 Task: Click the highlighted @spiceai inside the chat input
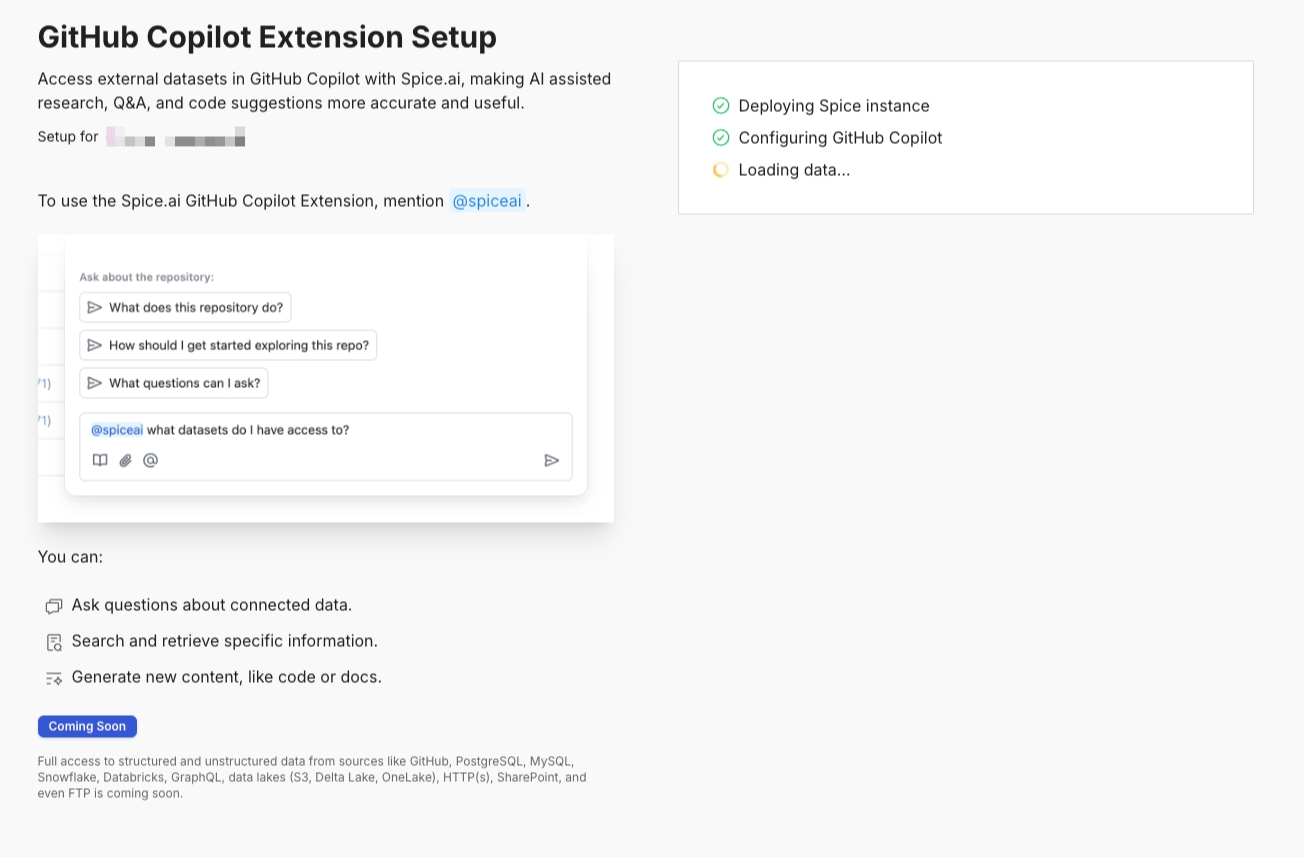pyautogui.click(x=117, y=430)
